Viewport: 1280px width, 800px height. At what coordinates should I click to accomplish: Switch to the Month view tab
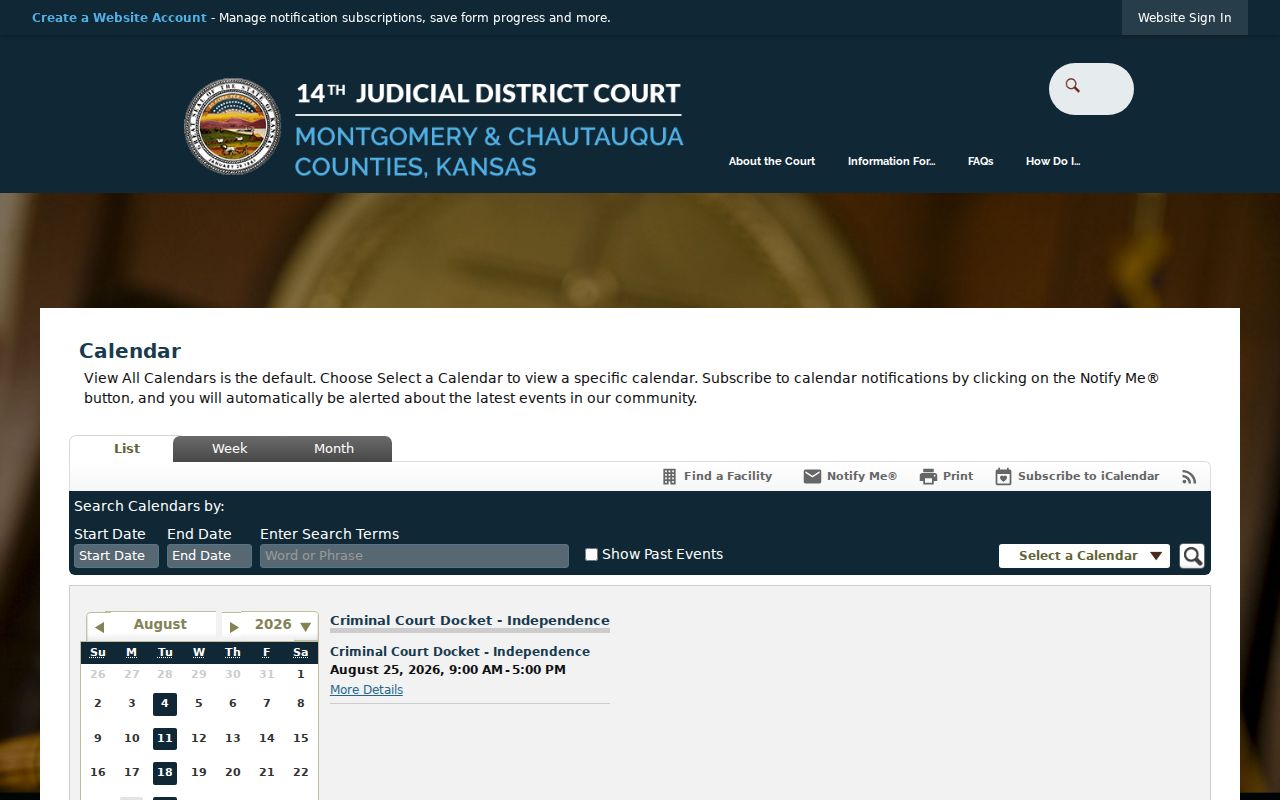(x=334, y=449)
